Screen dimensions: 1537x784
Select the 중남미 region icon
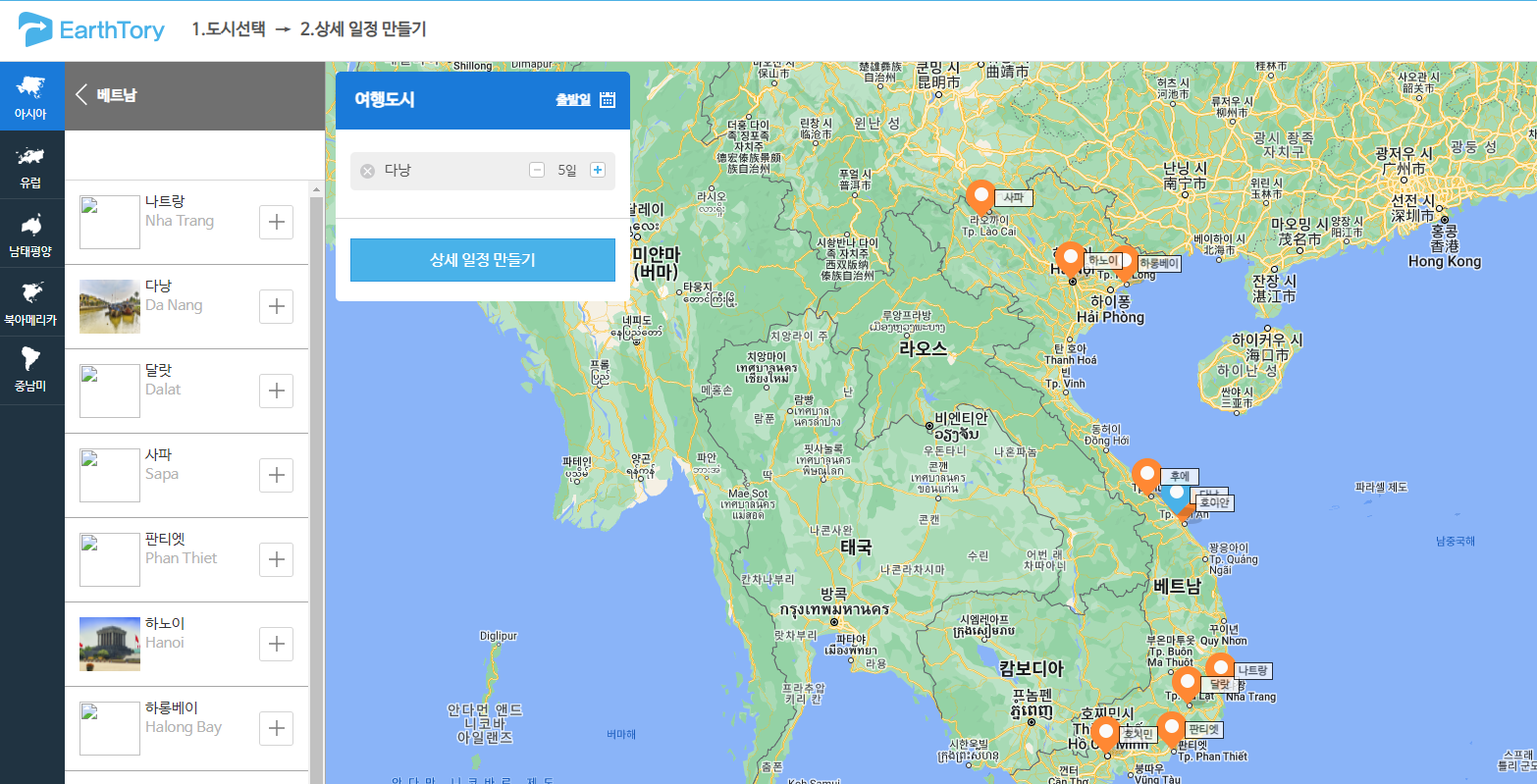[31, 371]
